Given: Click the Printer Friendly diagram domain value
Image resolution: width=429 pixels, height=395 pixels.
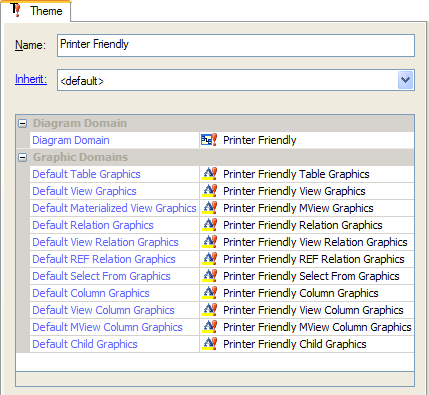Looking at the screenshot, I should [x=260, y=140].
